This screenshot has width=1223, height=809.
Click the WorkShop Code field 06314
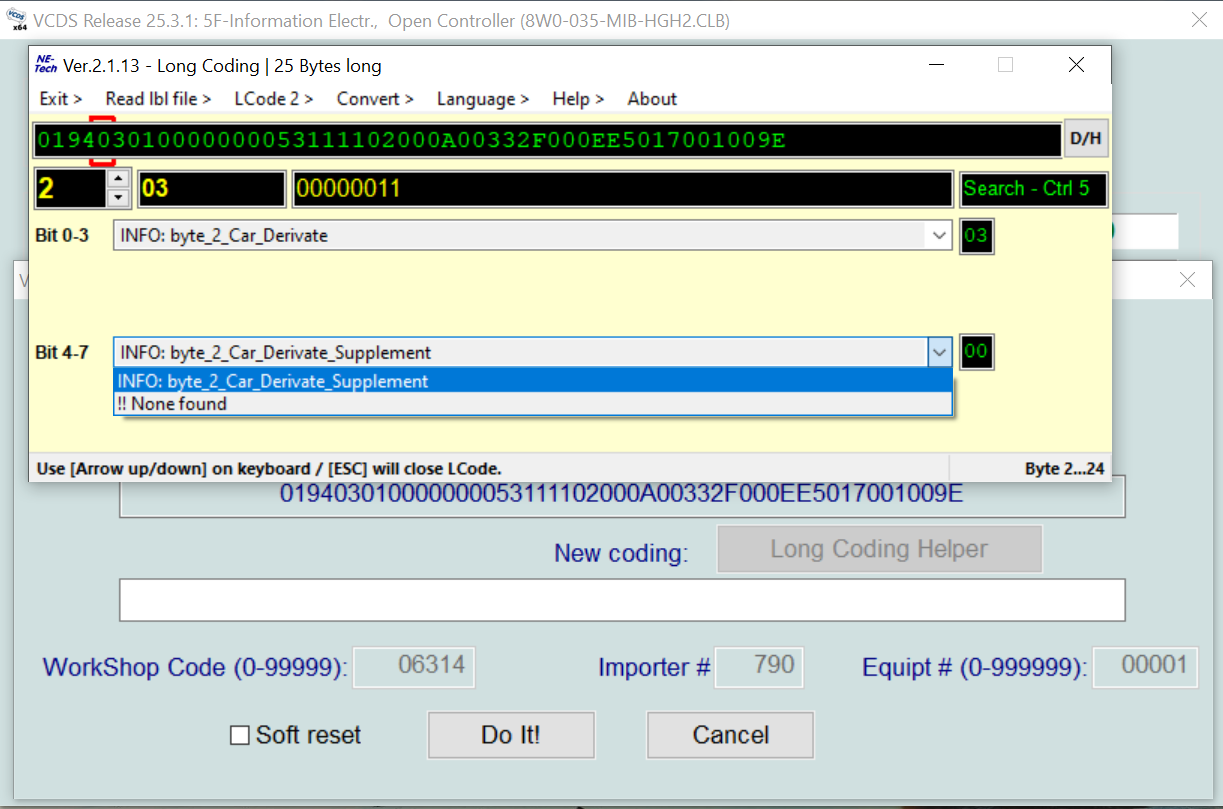(x=414, y=666)
